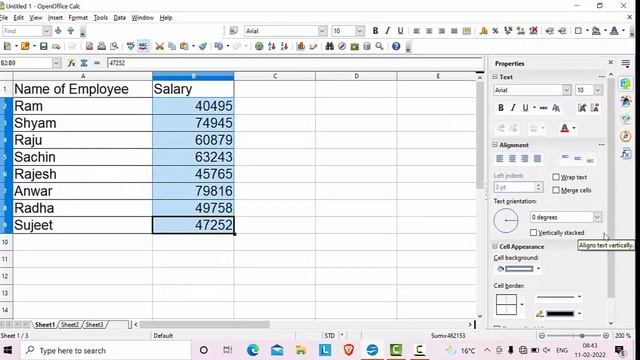Image resolution: width=640 pixels, height=360 pixels.
Task: Click the Format Paintbrush icon
Action: click(x=202, y=46)
